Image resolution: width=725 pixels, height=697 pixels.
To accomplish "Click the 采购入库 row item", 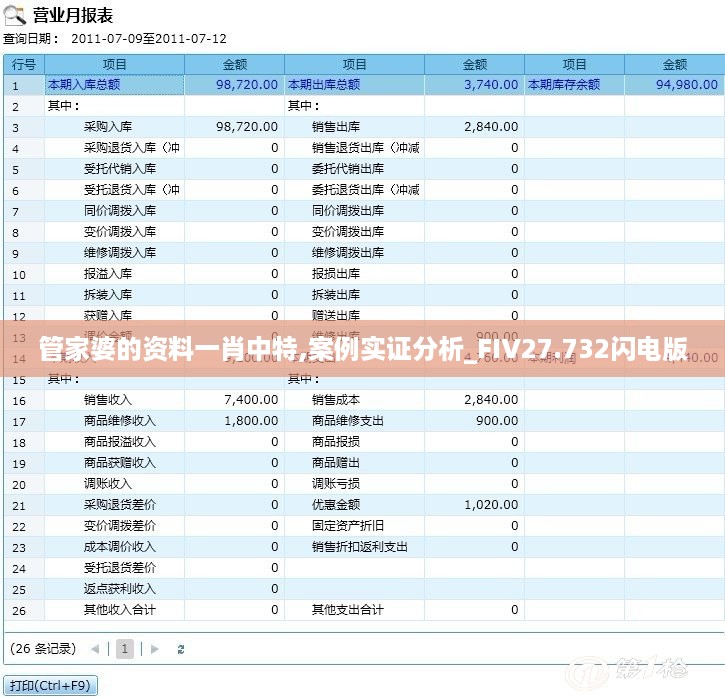I will [108, 127].
